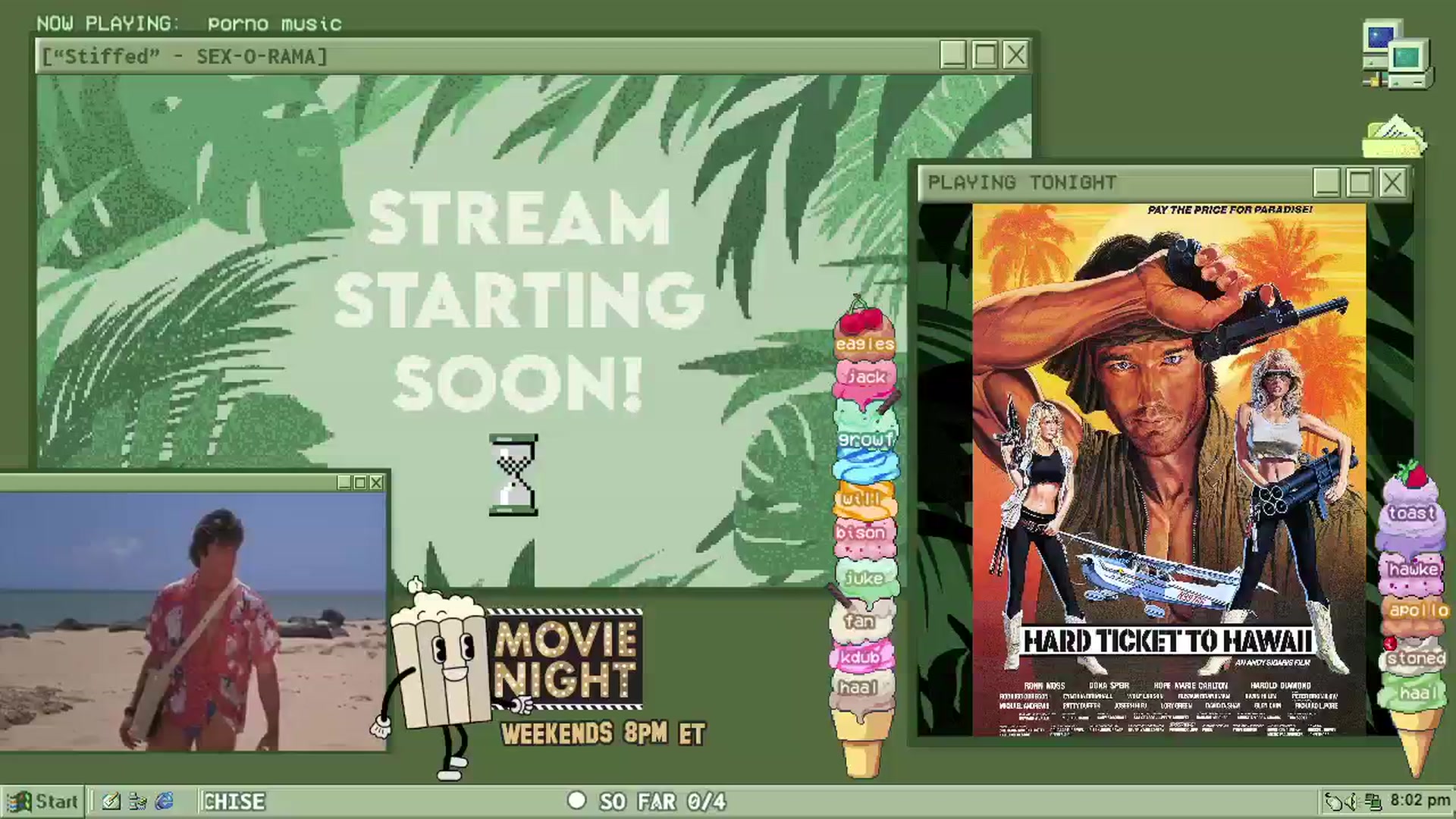The height and width of the screenshot is (819, 1456).
Task: Select the jack ice cream scoop
Action: point(866,378)
